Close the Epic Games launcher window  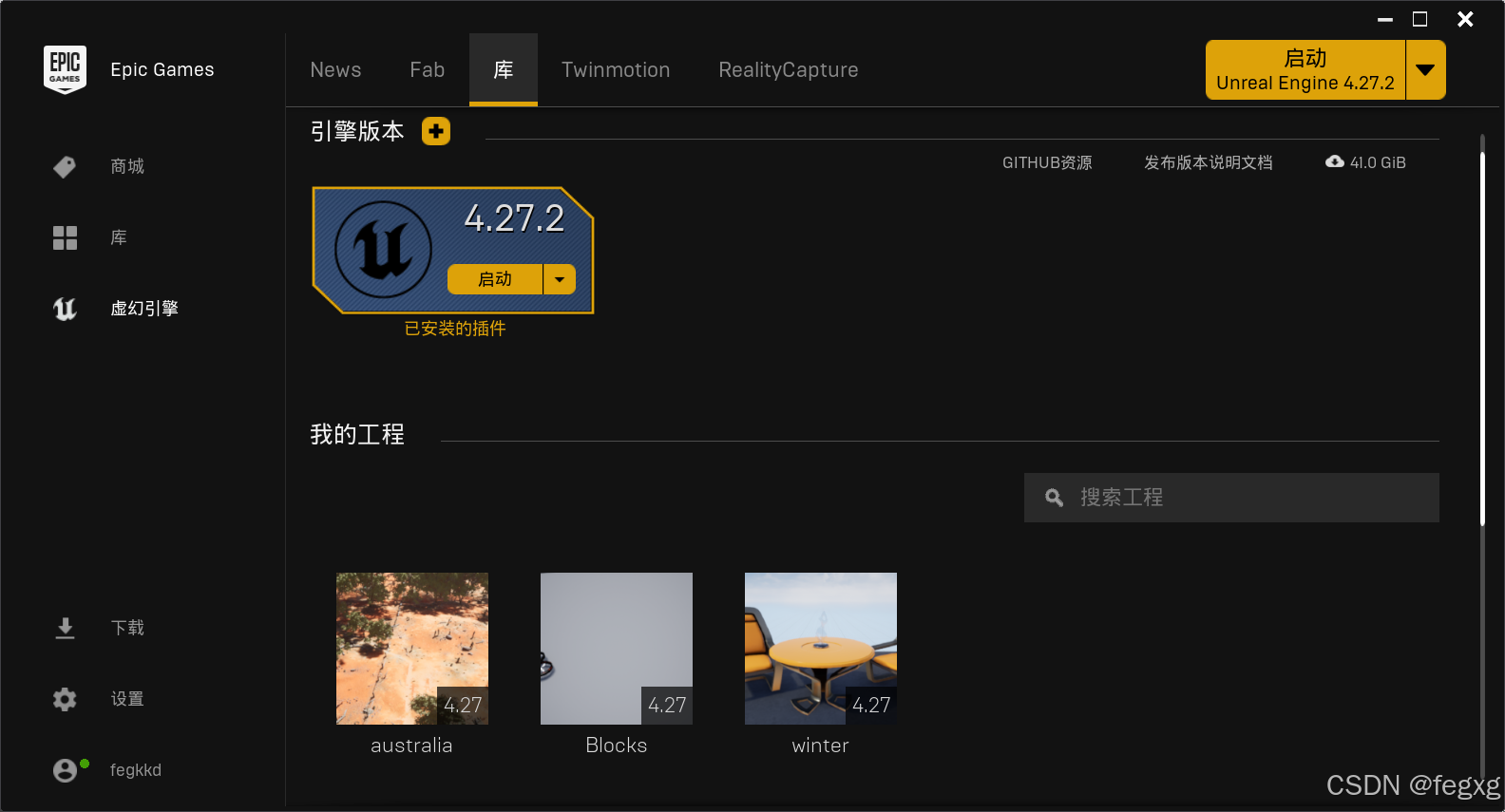point(1465,19)
